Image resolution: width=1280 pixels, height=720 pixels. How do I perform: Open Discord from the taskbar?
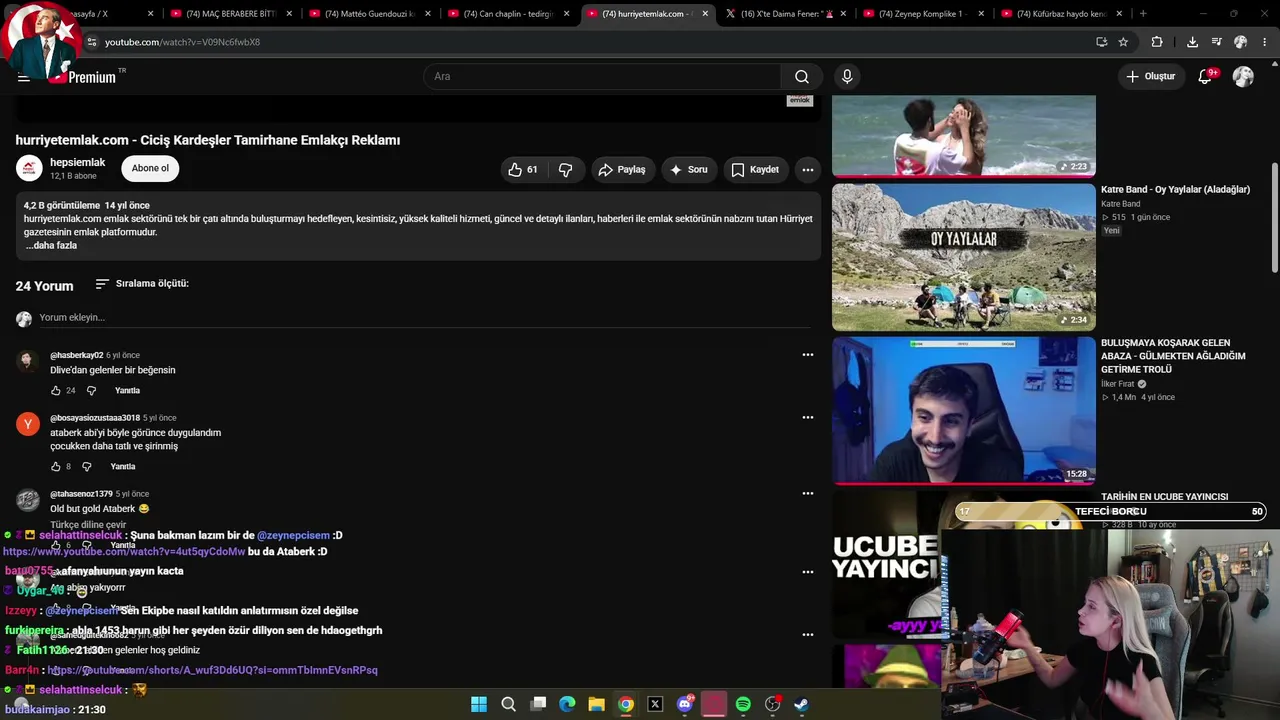point(685,704)
